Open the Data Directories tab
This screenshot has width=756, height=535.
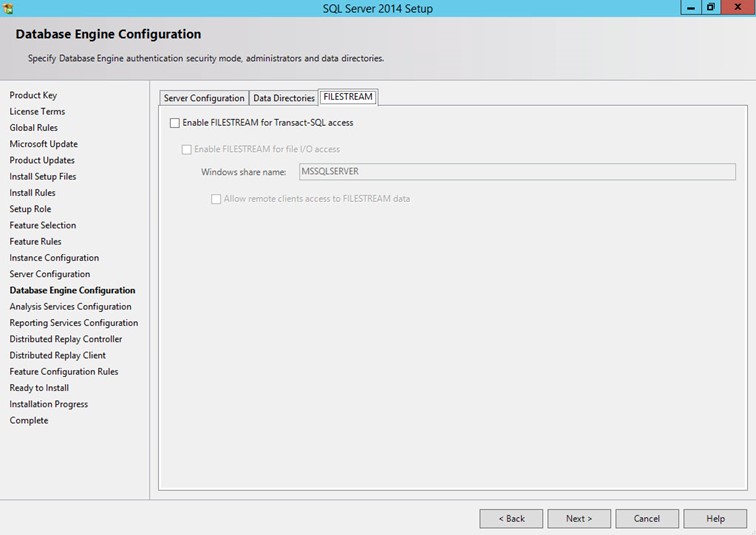pos(283,98)
